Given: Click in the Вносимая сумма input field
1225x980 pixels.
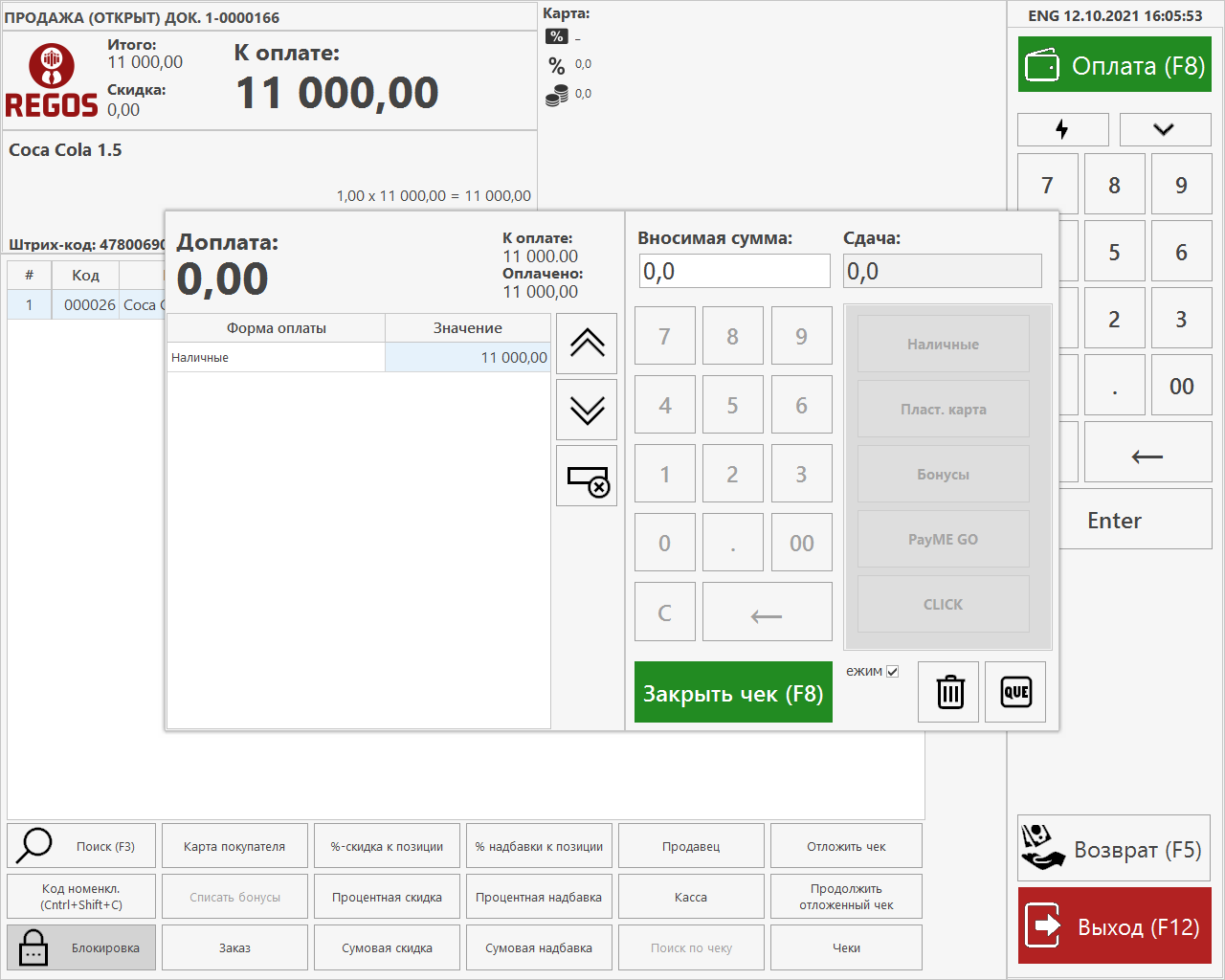Looking at the screenshot, I should point(734,272).
